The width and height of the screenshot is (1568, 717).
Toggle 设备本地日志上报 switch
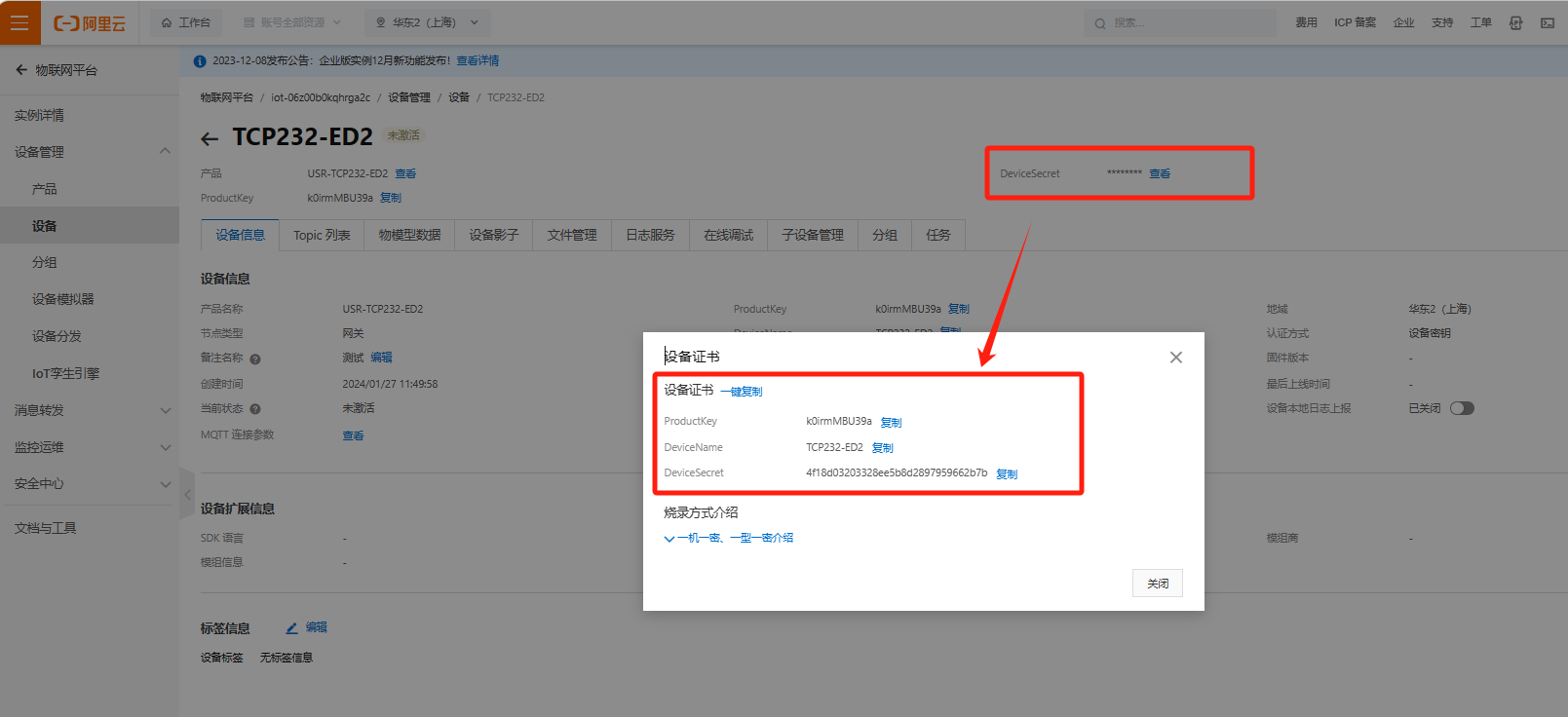(1462, 408)
